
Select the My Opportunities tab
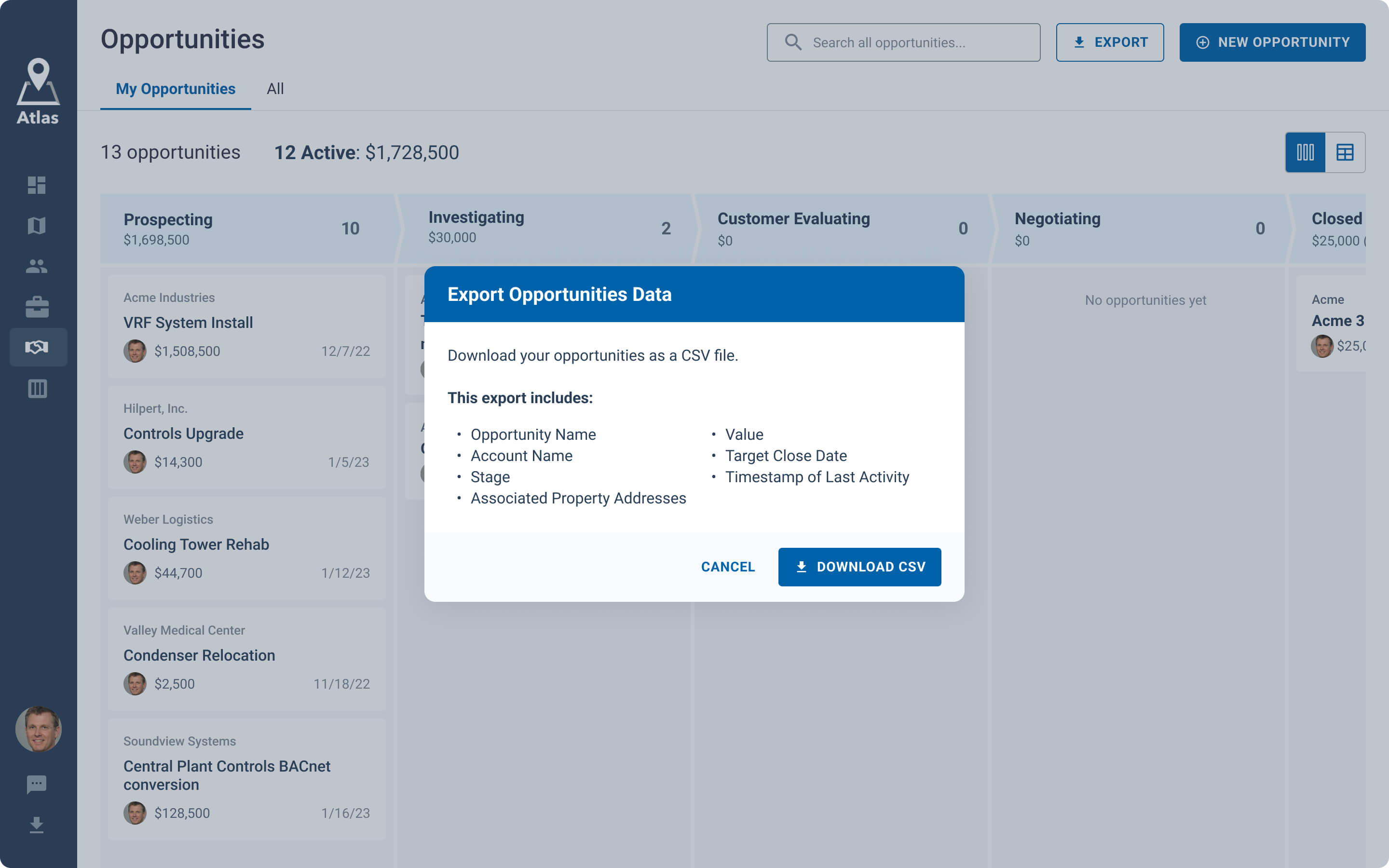[x=175, y=89]
